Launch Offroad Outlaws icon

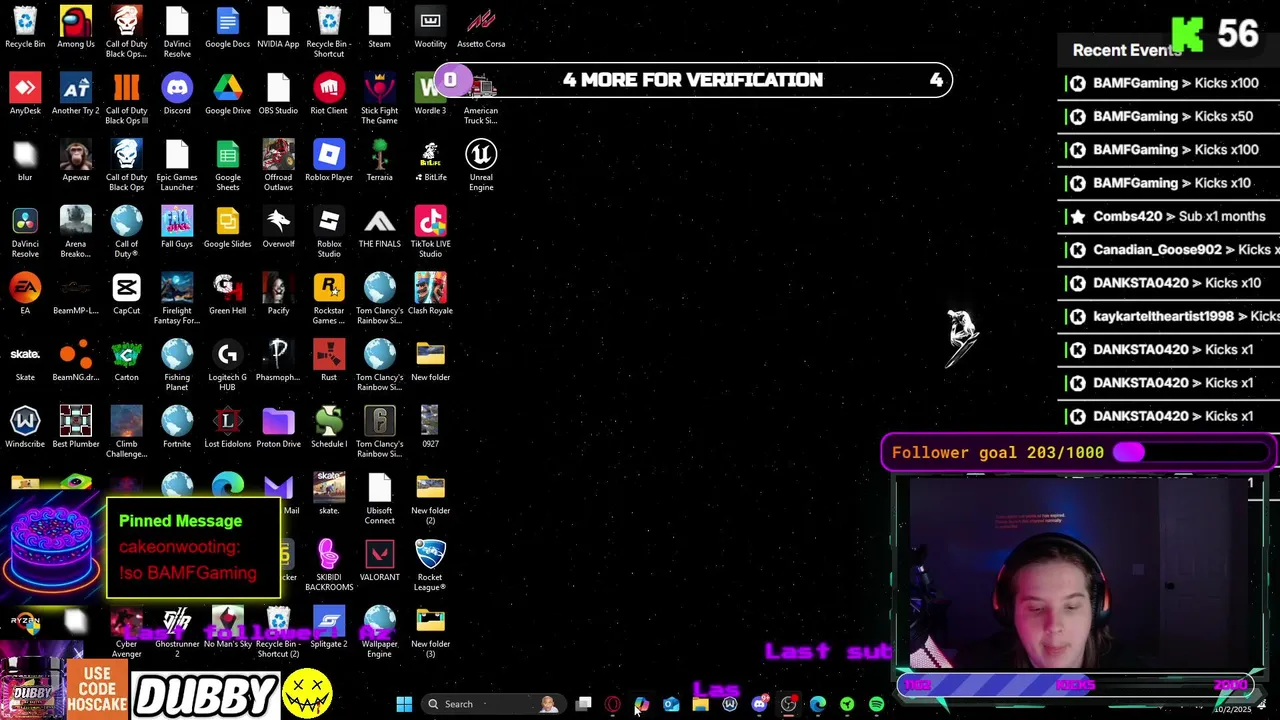(278, 166)
